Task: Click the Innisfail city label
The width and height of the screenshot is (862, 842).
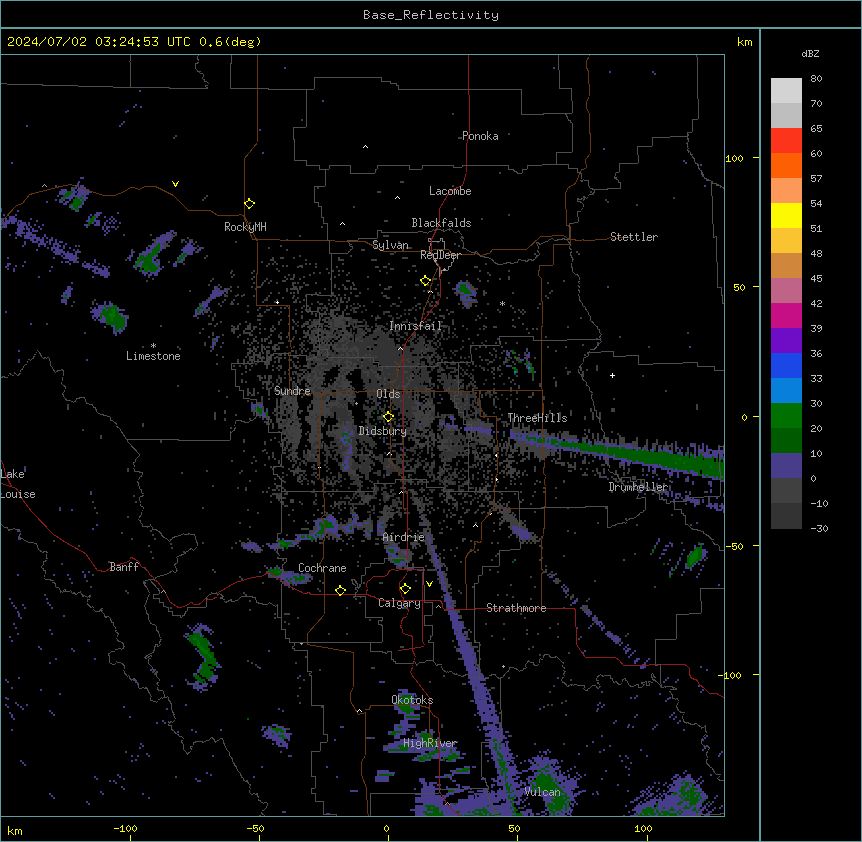Action: coord(415,326)
